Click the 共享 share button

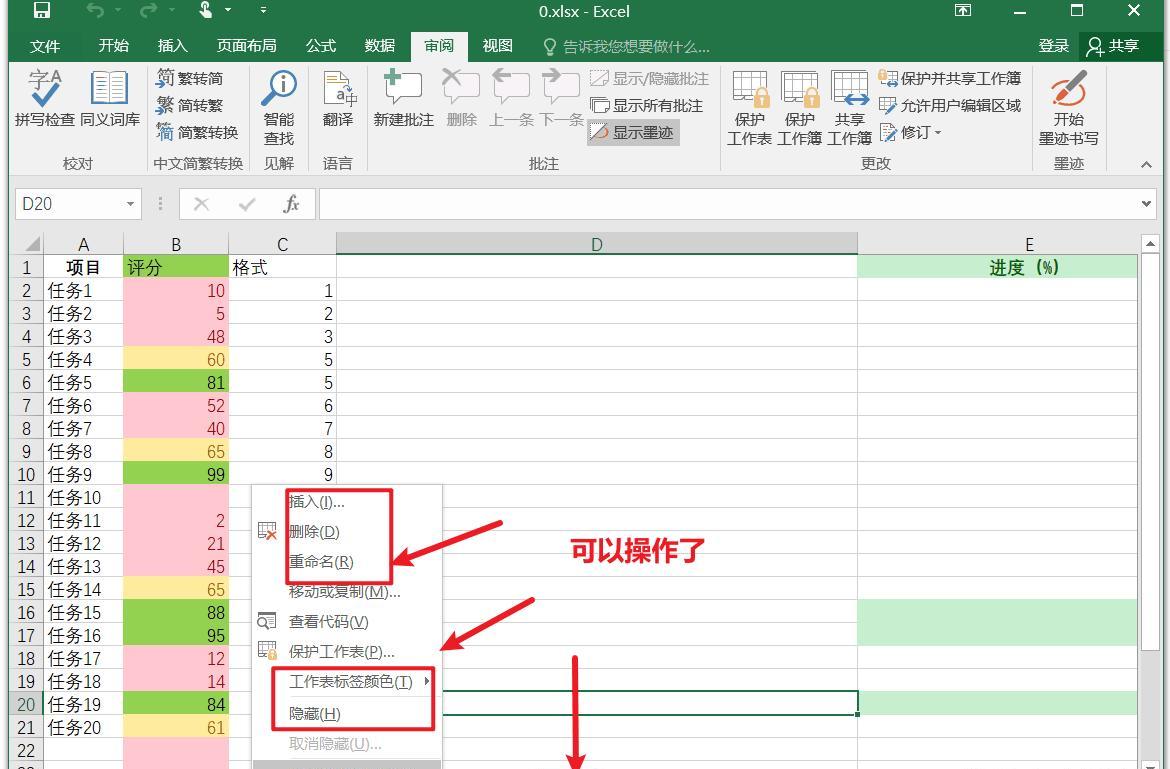[1113, 46]
